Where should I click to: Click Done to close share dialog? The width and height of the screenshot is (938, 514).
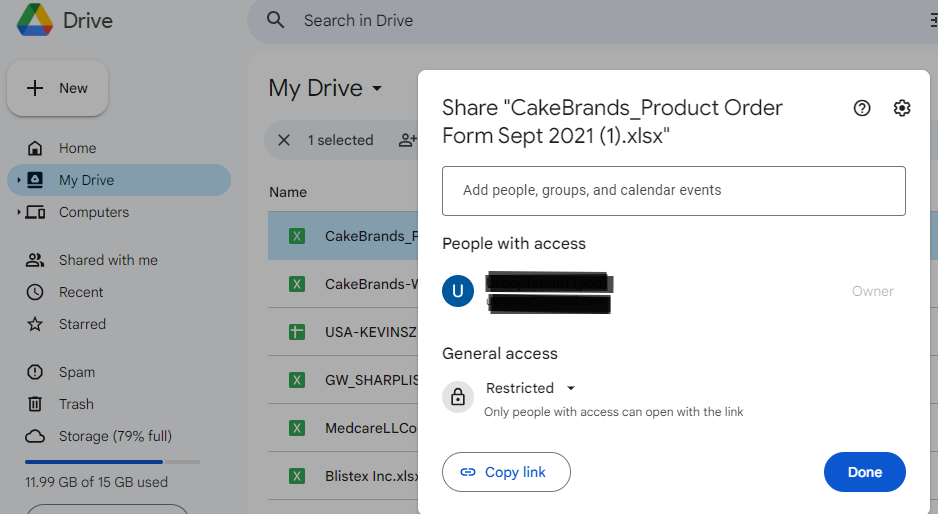864,472
